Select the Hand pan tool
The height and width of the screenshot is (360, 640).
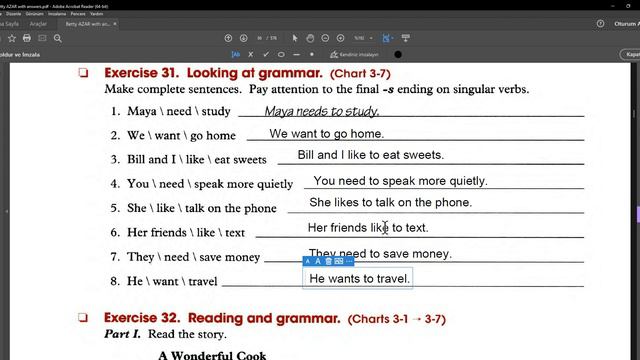coord(310,38)
